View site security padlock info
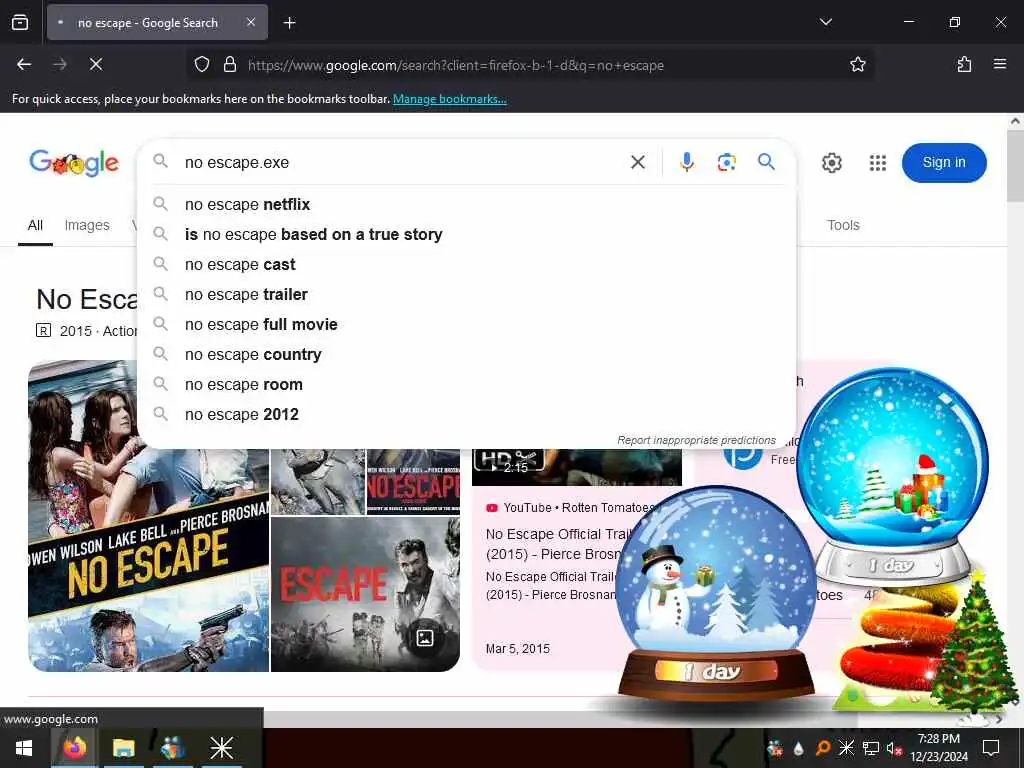Image resolution: width=1024 pixels, height=768 pixels. [x=229, y=65]
